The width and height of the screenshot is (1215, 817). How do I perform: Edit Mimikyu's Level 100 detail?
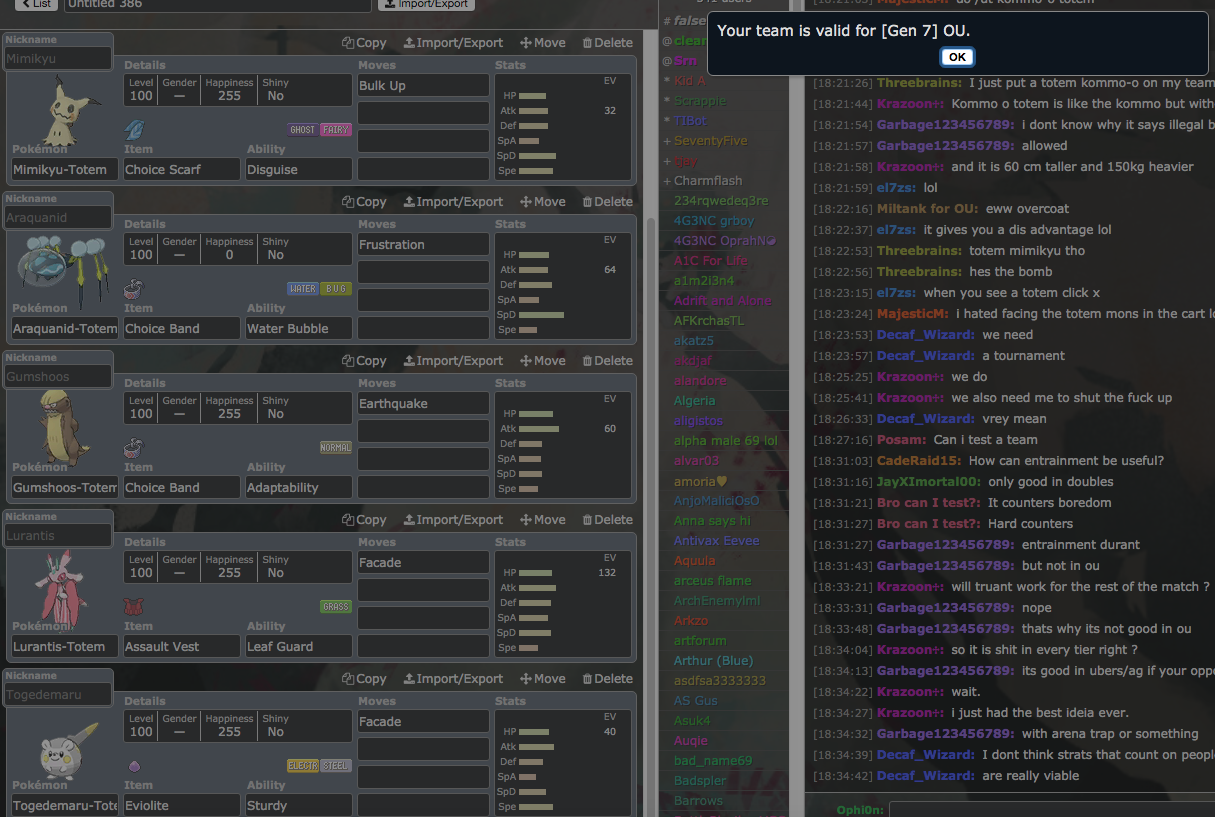point(141,90)
